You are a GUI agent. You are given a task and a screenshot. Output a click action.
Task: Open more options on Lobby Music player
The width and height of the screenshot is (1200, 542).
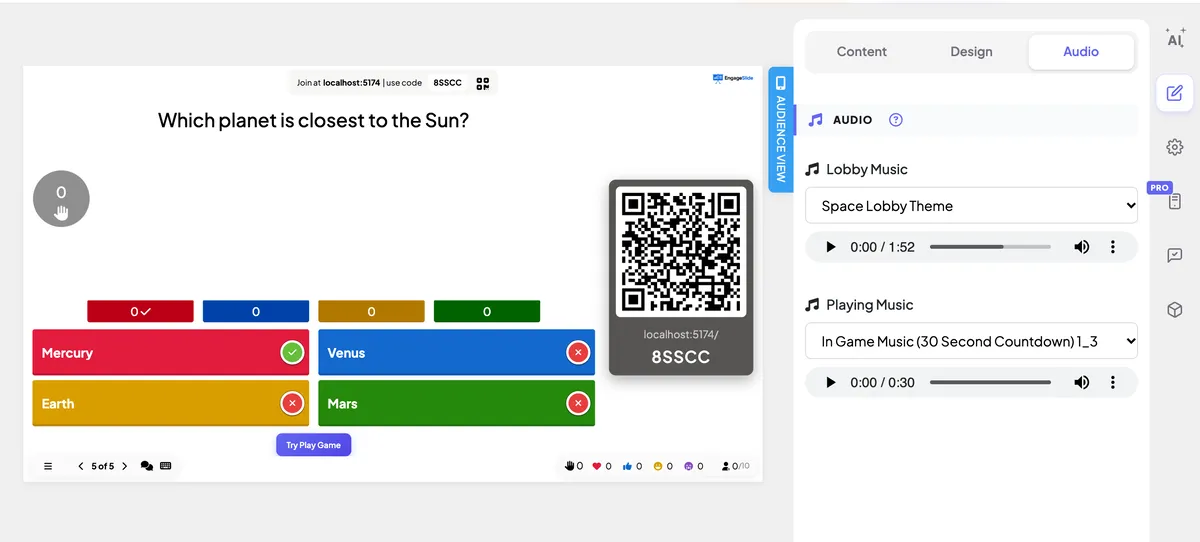click(x=1113, y=247)
